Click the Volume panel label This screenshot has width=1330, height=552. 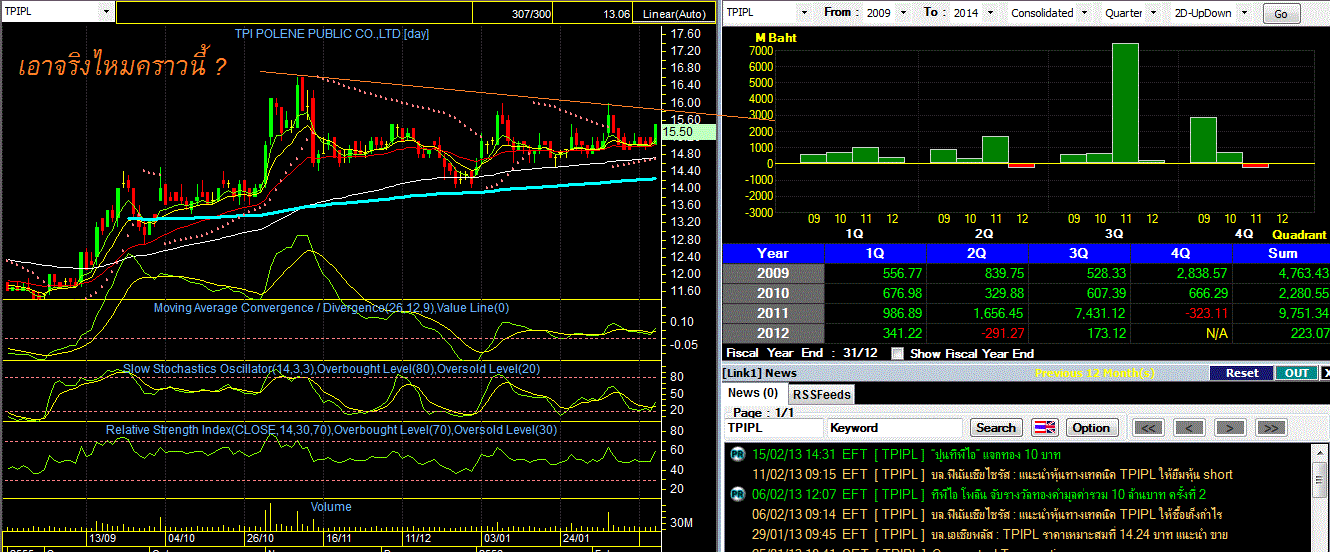point(330,507)
